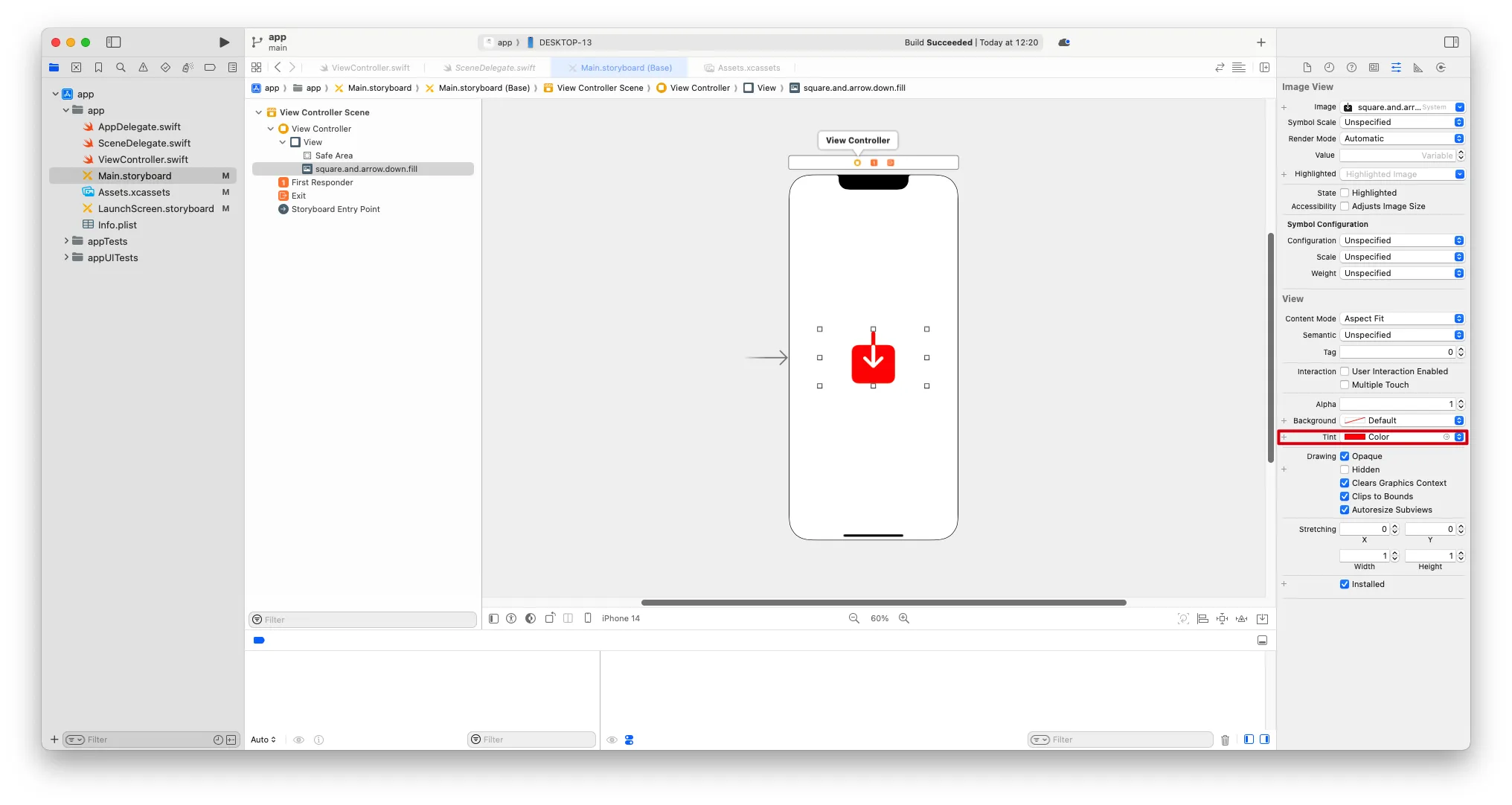Uncheck the Clips to Bounds checkbox
Viewport: 1512px width, 805px height.
click(x=1345, y=496)
